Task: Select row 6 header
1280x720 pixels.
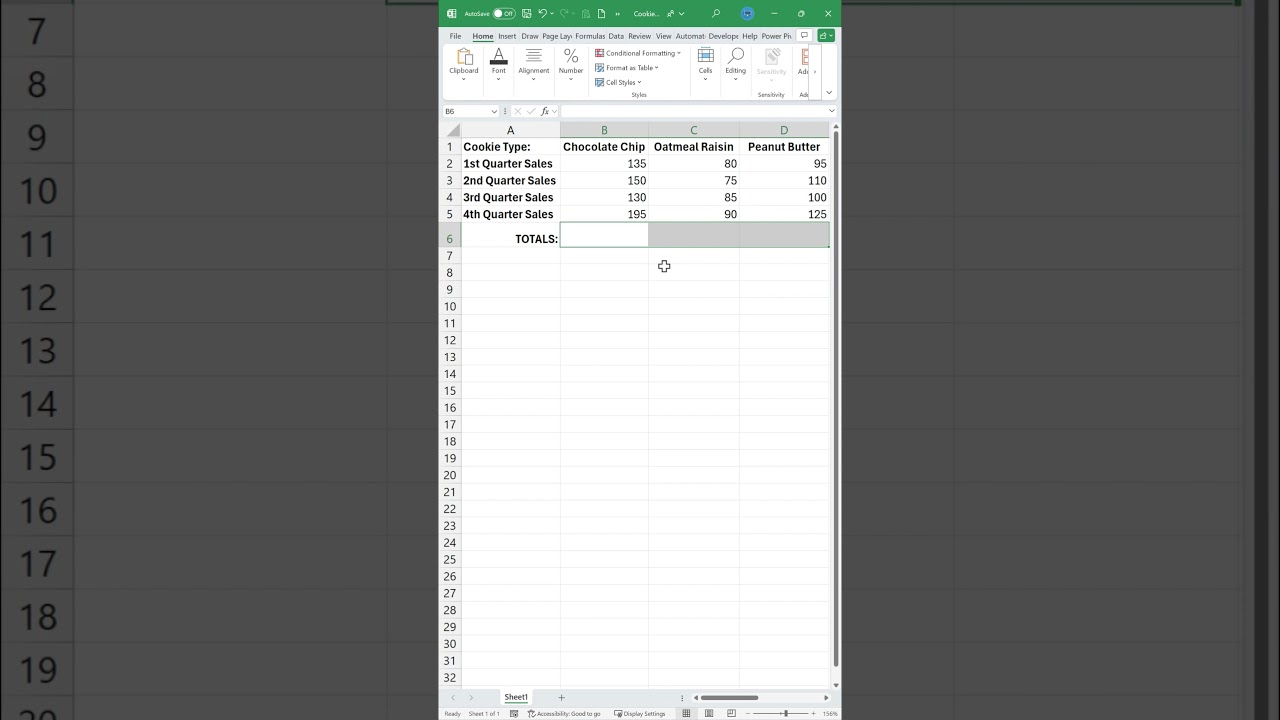Action: click(450, 238)
